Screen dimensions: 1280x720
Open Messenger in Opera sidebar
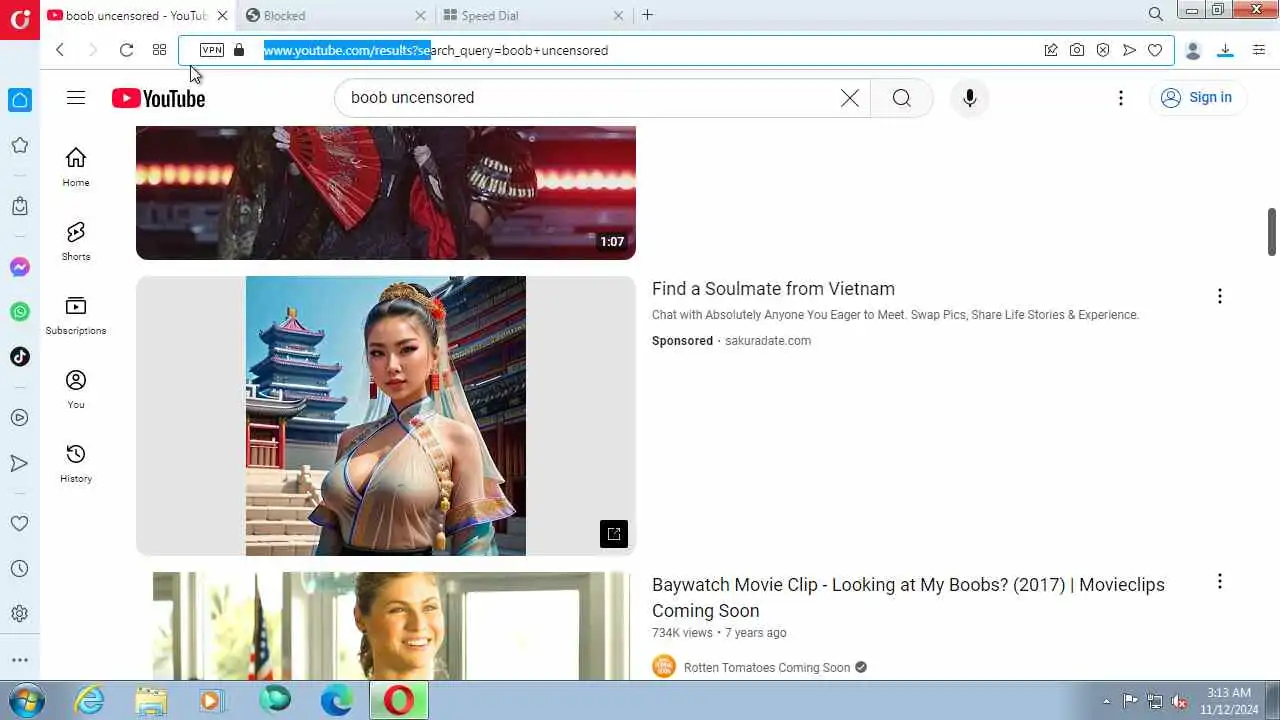20,267
